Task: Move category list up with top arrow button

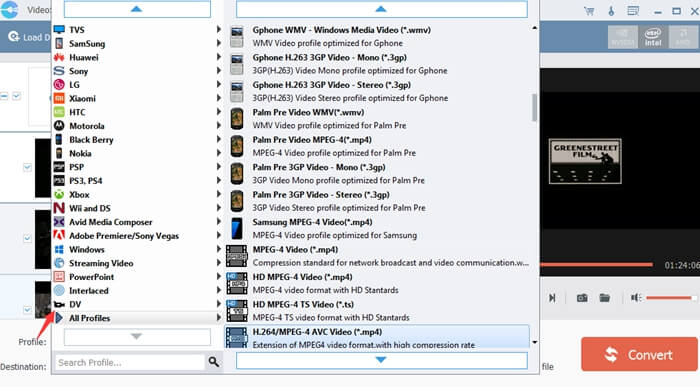Action: click(137, 9)
